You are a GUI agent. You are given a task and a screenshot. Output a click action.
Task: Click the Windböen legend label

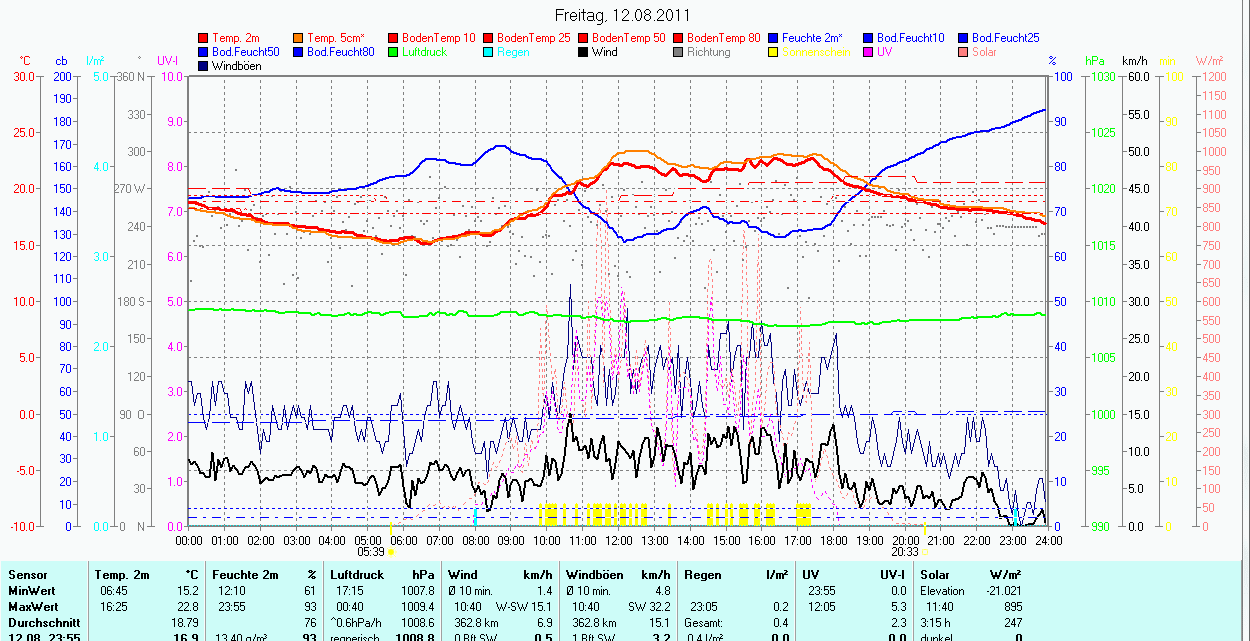click(237, 66)
